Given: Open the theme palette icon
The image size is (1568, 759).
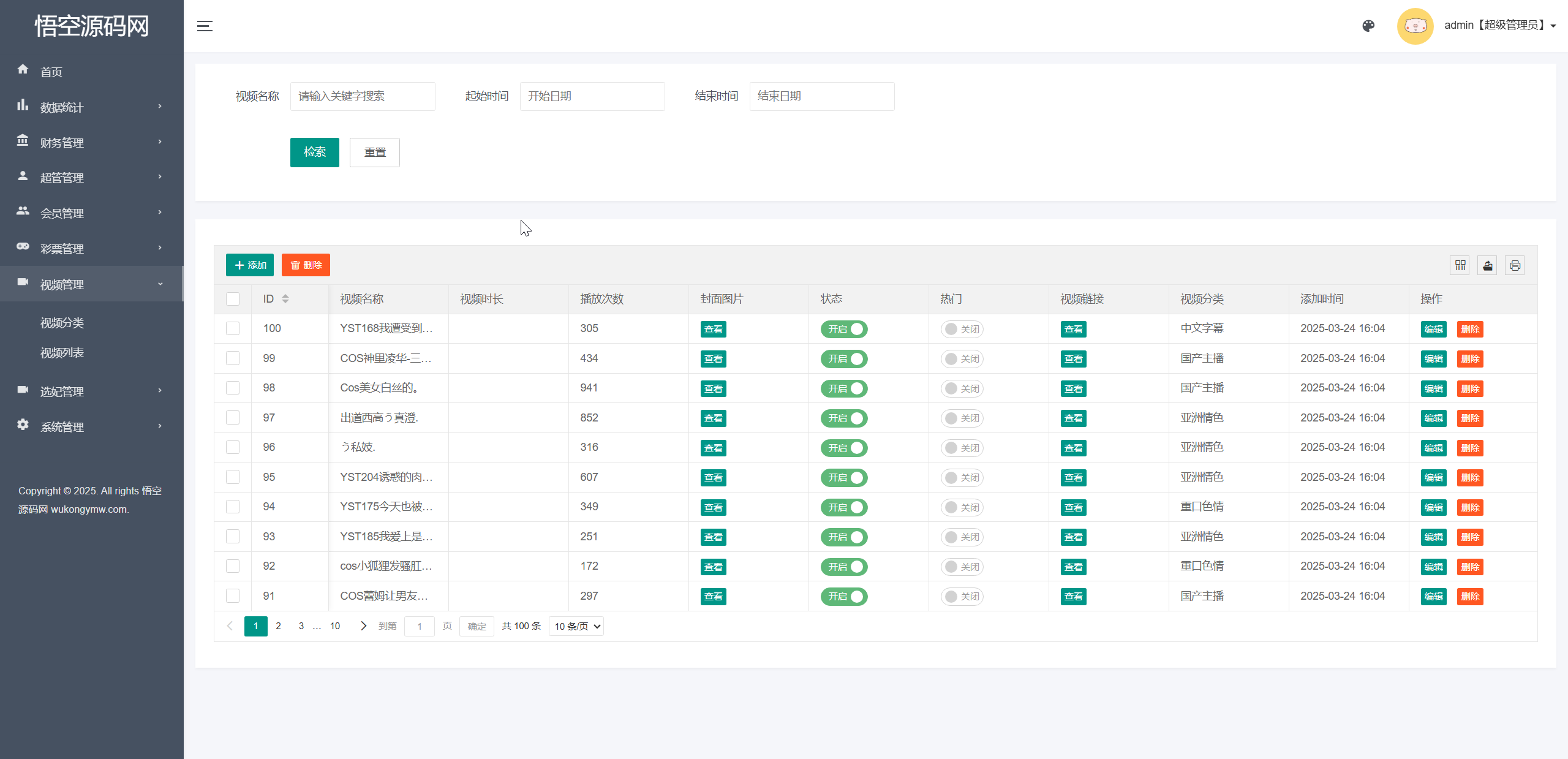Looking at the screenshot, I should pyautogui.click(x=1368, y=26).
